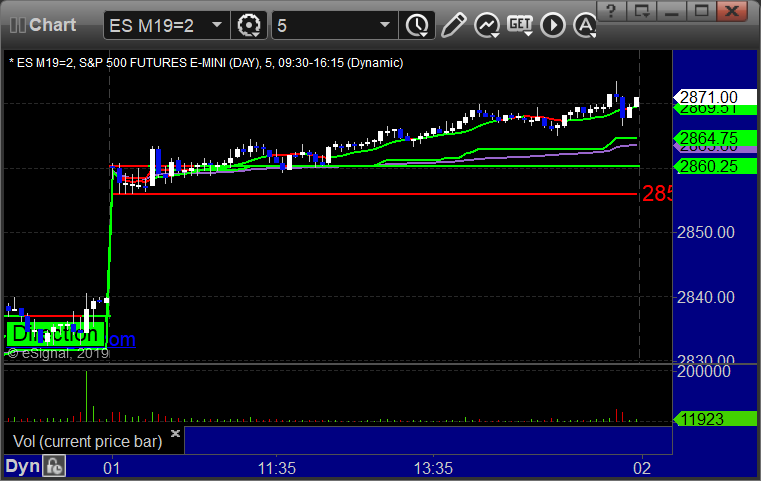Click the 200000 volume axis label
Image resolution: width=761 pixels, height=481 pixels.
pyautogui.click(x=704, y=372)
